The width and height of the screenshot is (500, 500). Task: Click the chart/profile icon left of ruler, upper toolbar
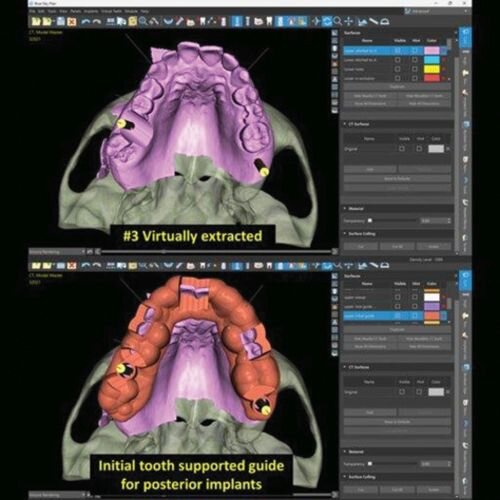pyautogui.click(x=363, y=22)
